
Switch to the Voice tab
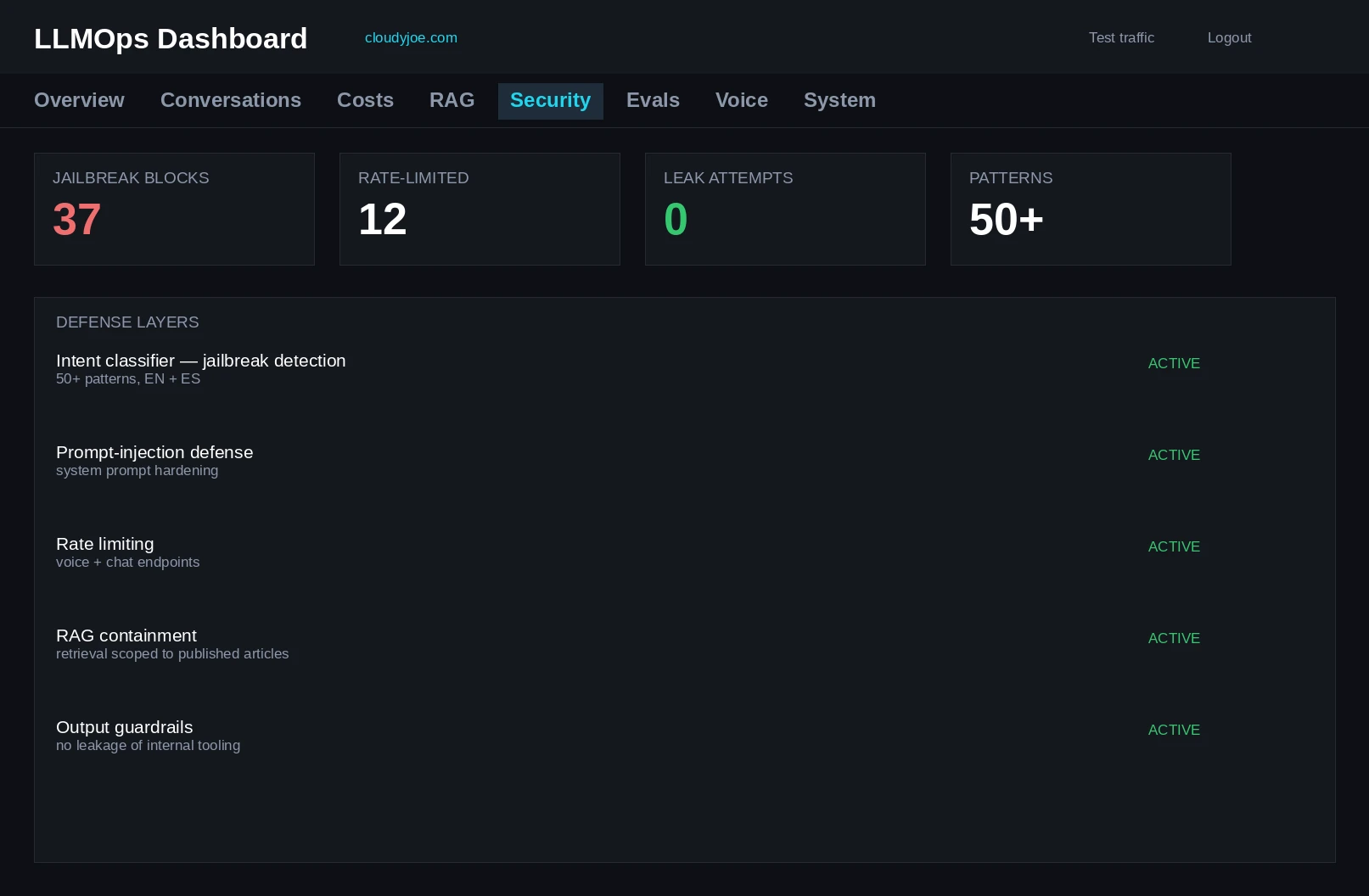[x=741, y=100]
